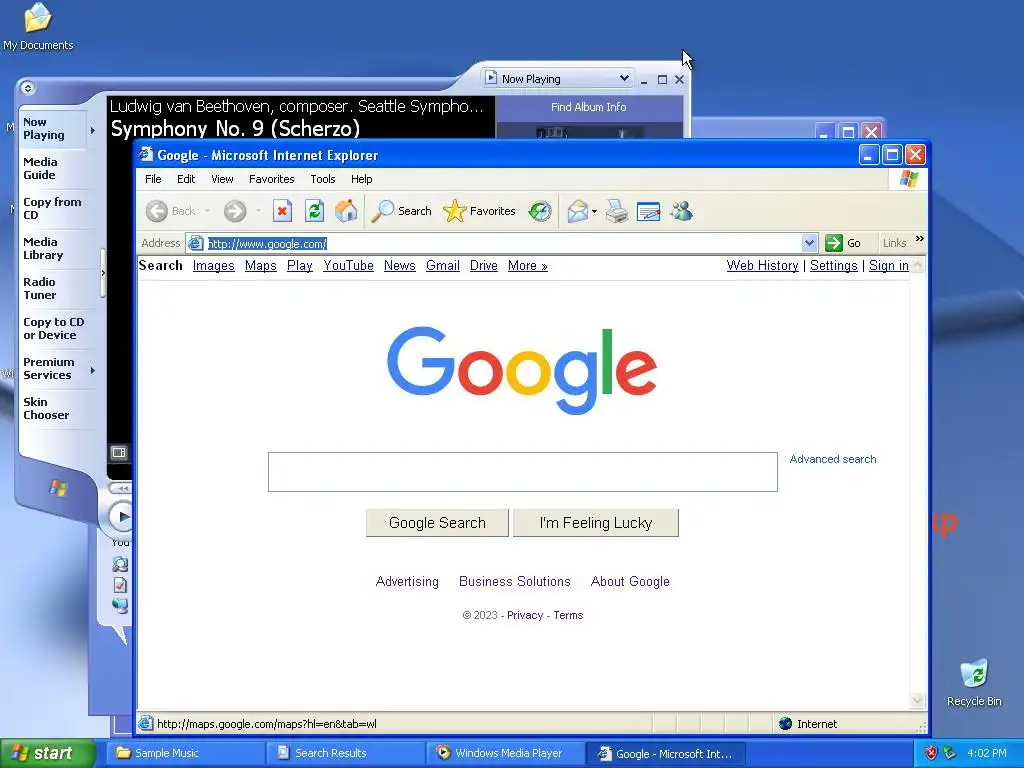Click the round menu button atop Media Player
This screenshot has height=768, width=1024.
27,88
